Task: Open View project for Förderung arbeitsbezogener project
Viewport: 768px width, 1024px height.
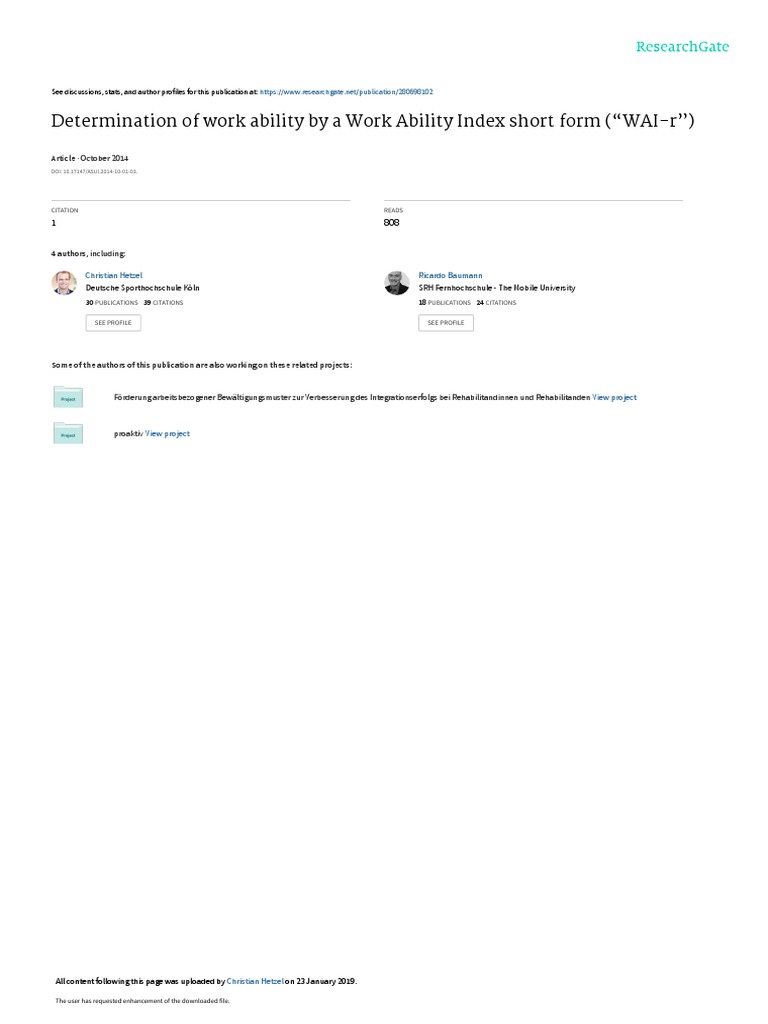Action: (615, 397)
